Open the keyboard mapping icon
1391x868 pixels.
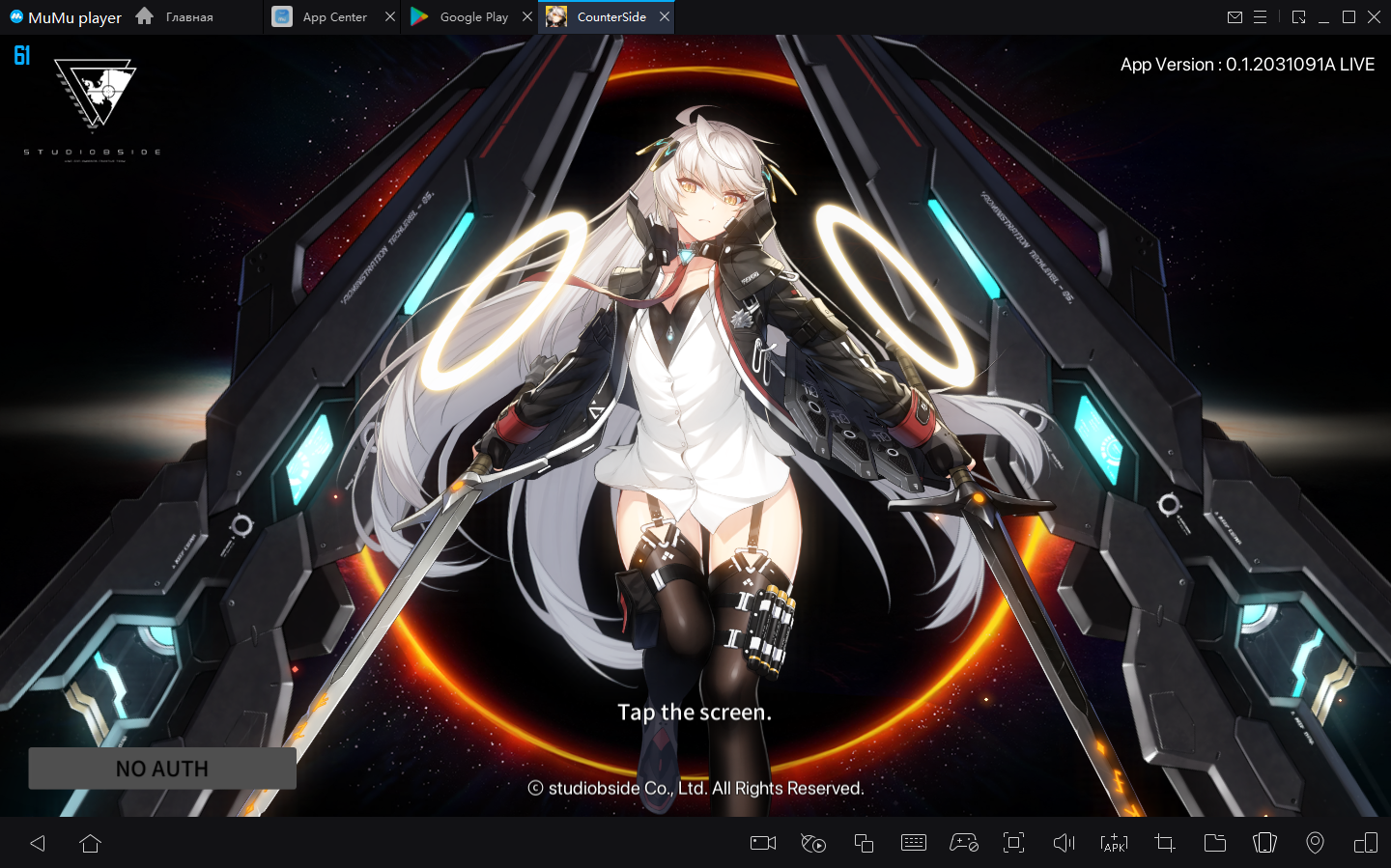pyautogui.click(x=914, y=843)
